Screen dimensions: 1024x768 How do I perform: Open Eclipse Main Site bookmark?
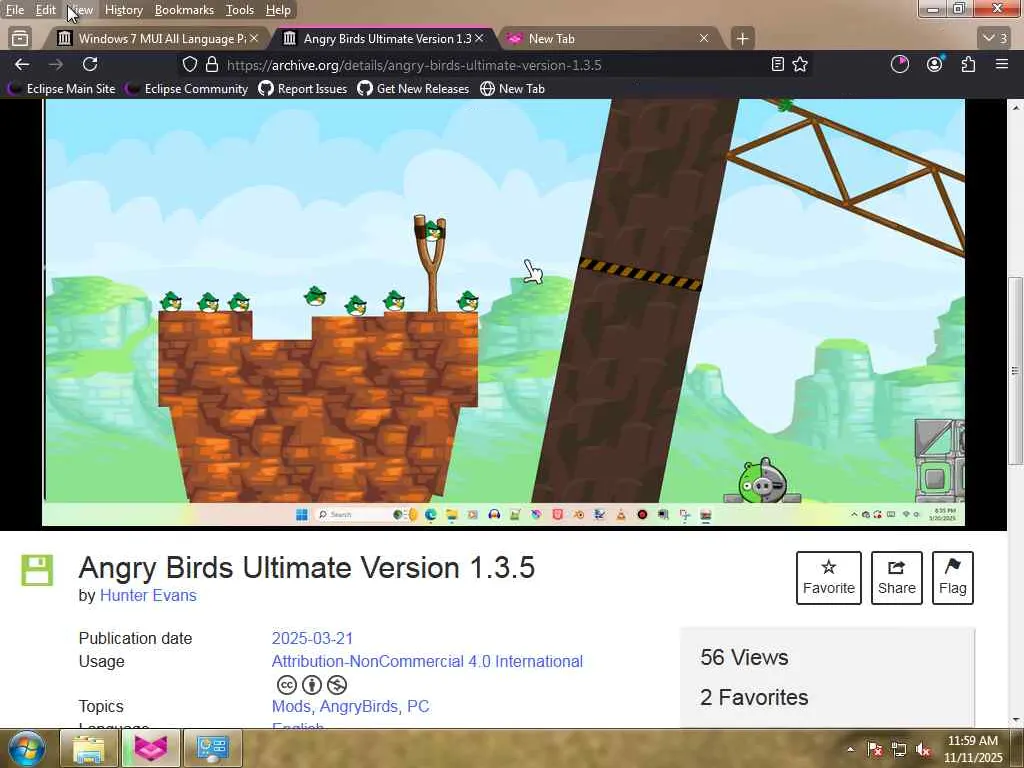point(61,89)
